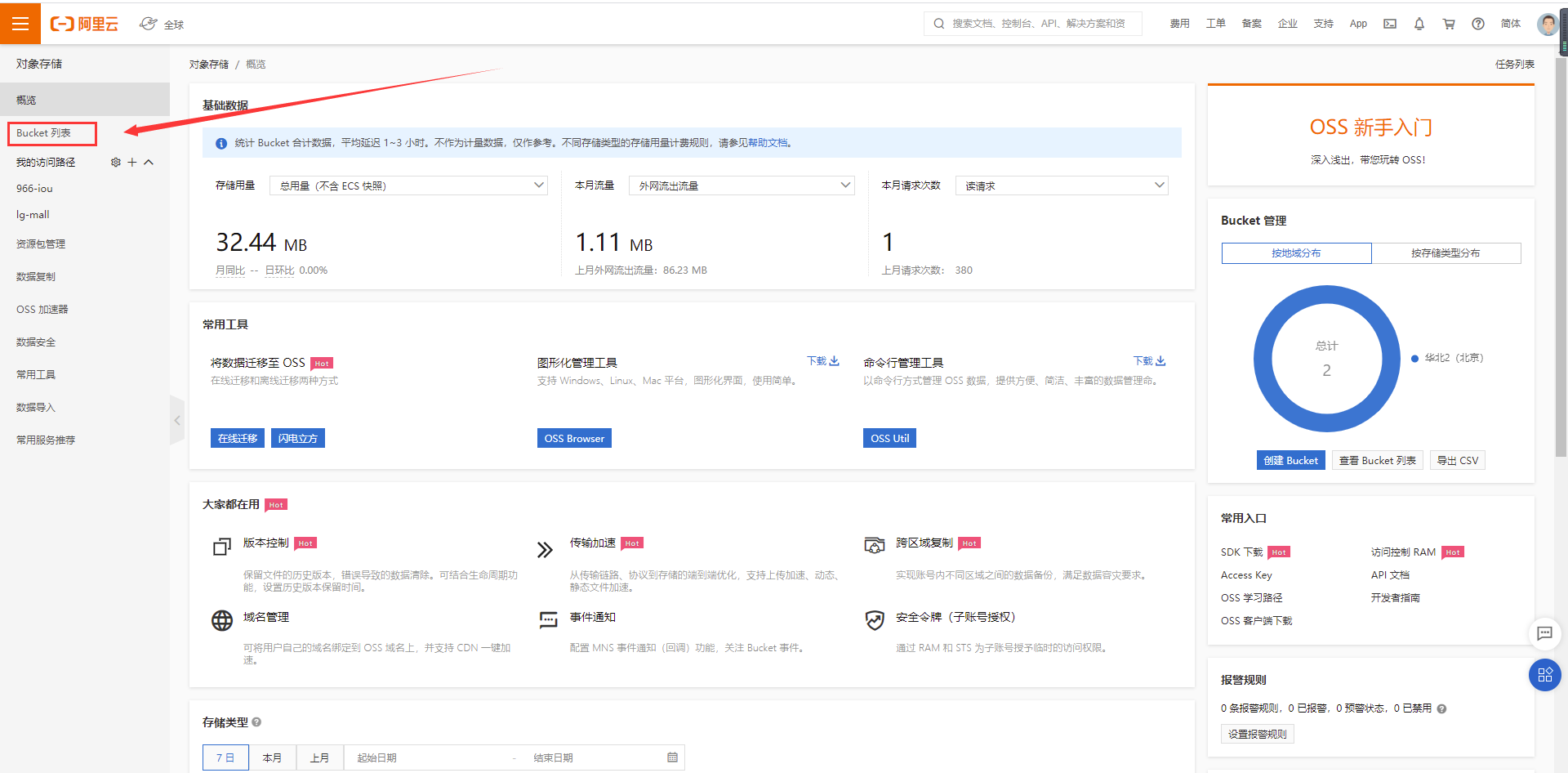Viewport: 1568px width, 773px height.
Task: Open the floating chat feedback icon
Action: [x=1544, y=633]
